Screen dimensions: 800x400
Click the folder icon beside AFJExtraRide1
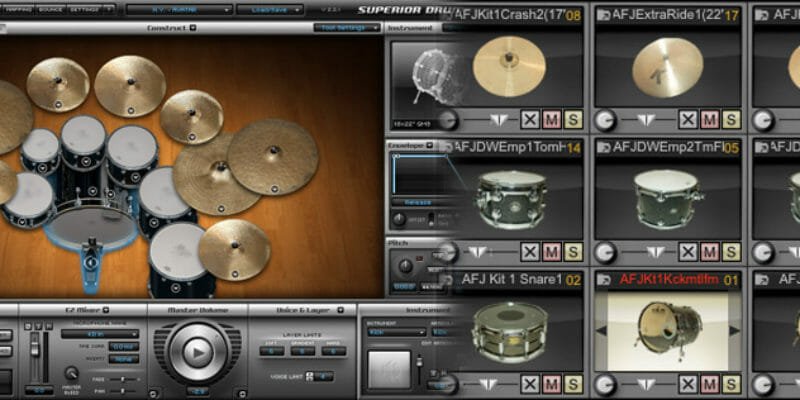[604, 15]
